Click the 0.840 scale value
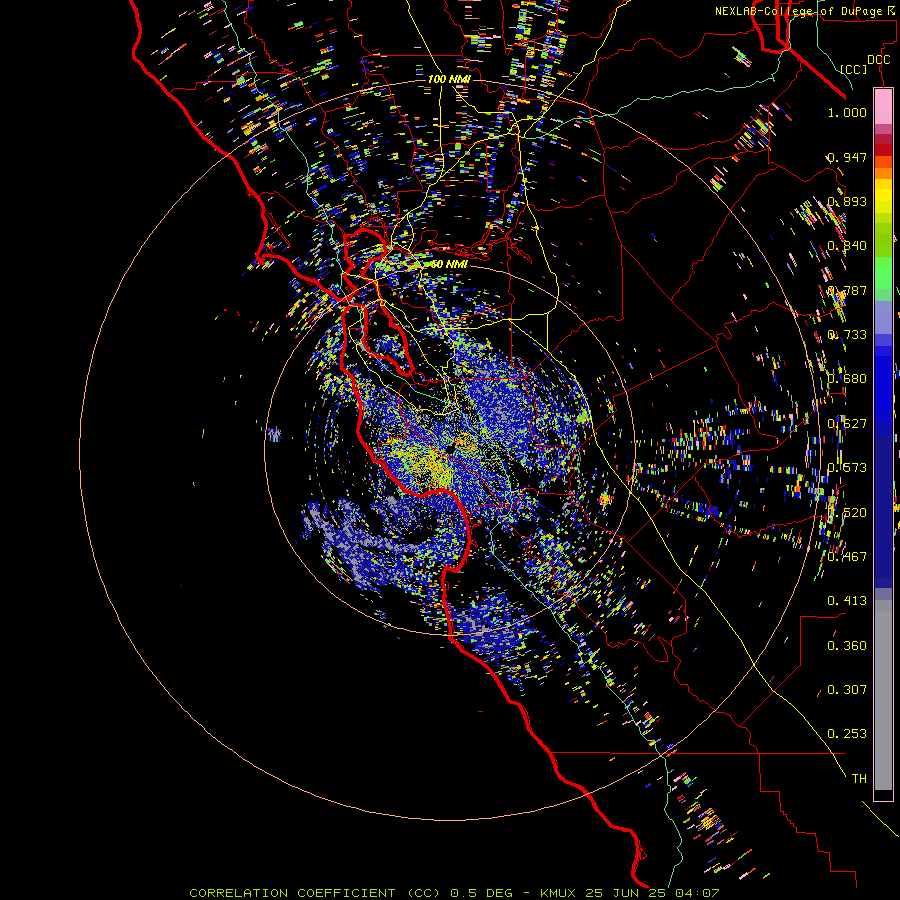 (x=847, y=246)
